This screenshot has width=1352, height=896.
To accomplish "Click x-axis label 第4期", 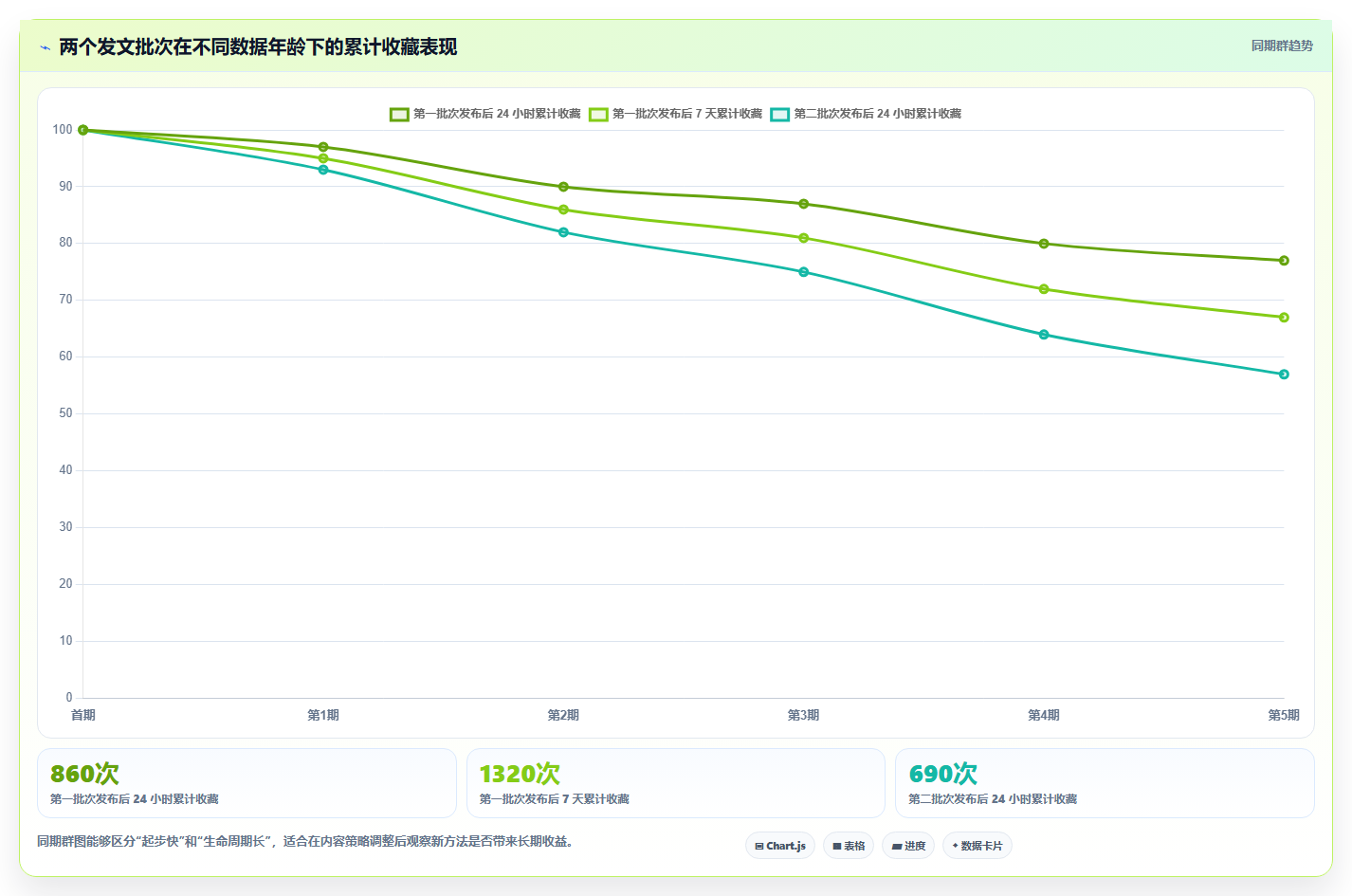I will click(x=1044, y=715).
